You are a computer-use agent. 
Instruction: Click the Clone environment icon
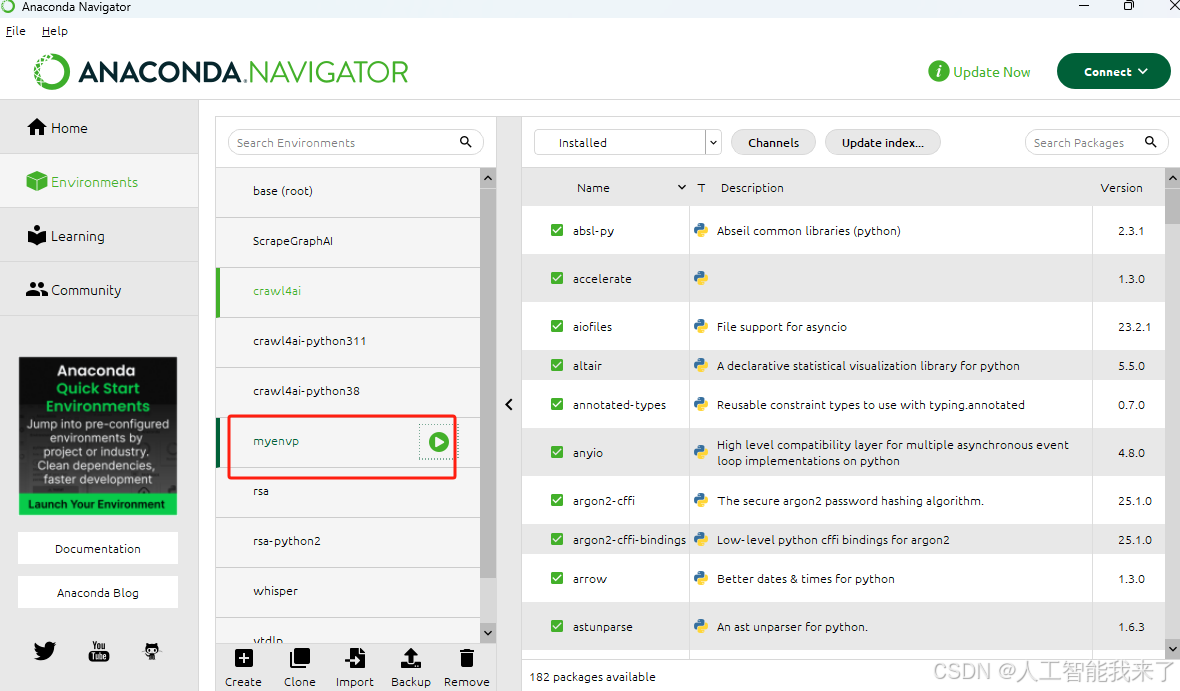coord(300,659)
